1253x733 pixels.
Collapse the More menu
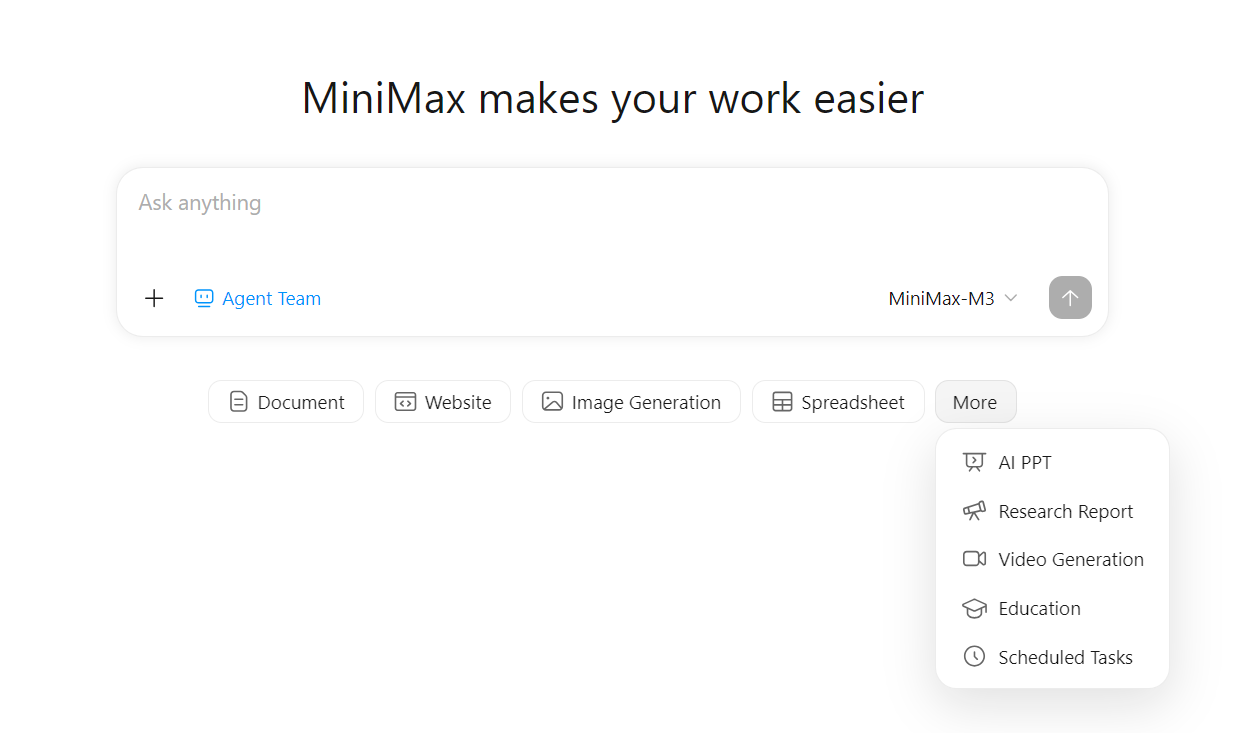(975, 402)
